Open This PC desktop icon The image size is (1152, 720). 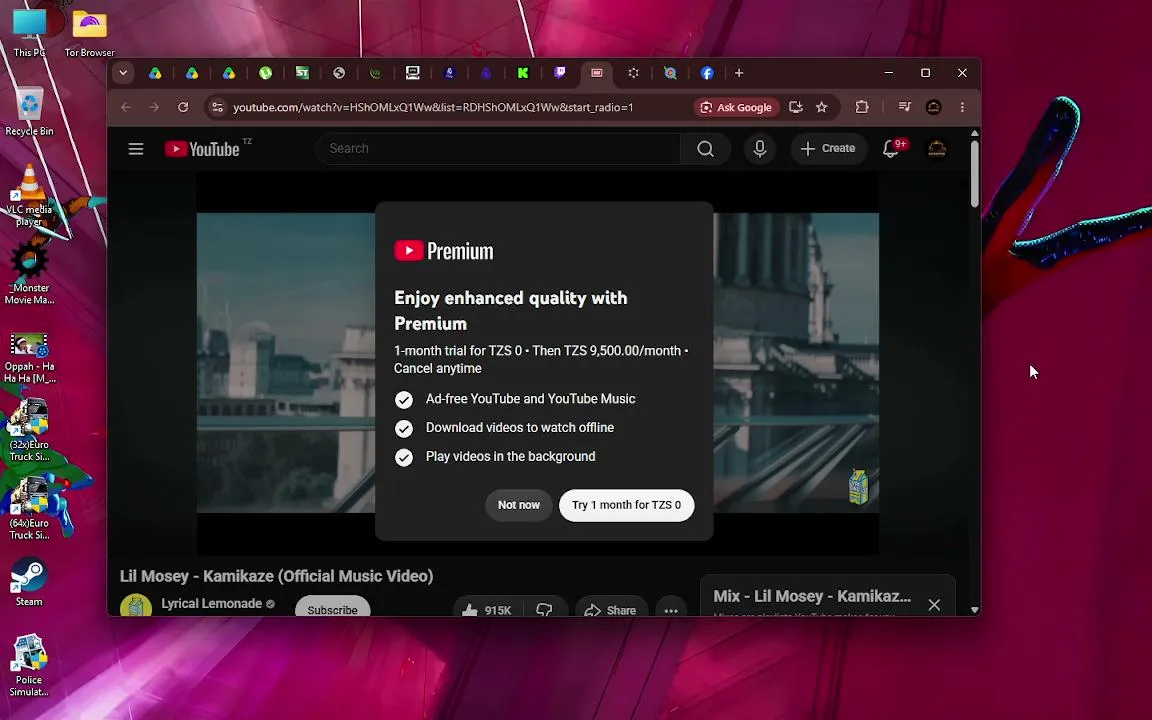coord(29,31)
